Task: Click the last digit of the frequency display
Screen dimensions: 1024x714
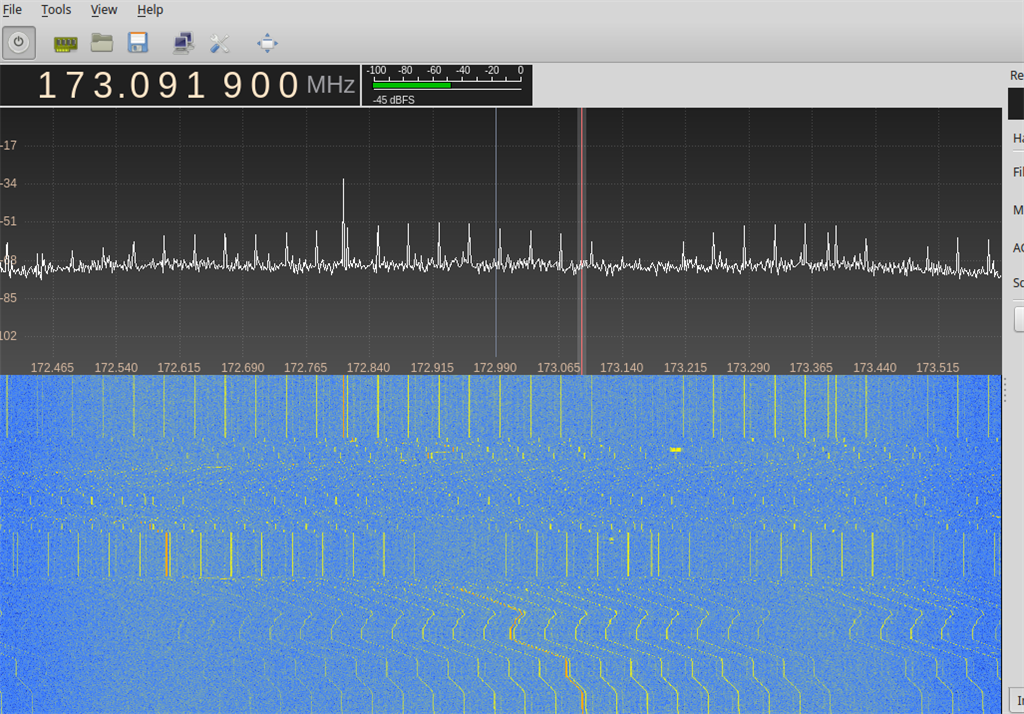Action: 289,86
